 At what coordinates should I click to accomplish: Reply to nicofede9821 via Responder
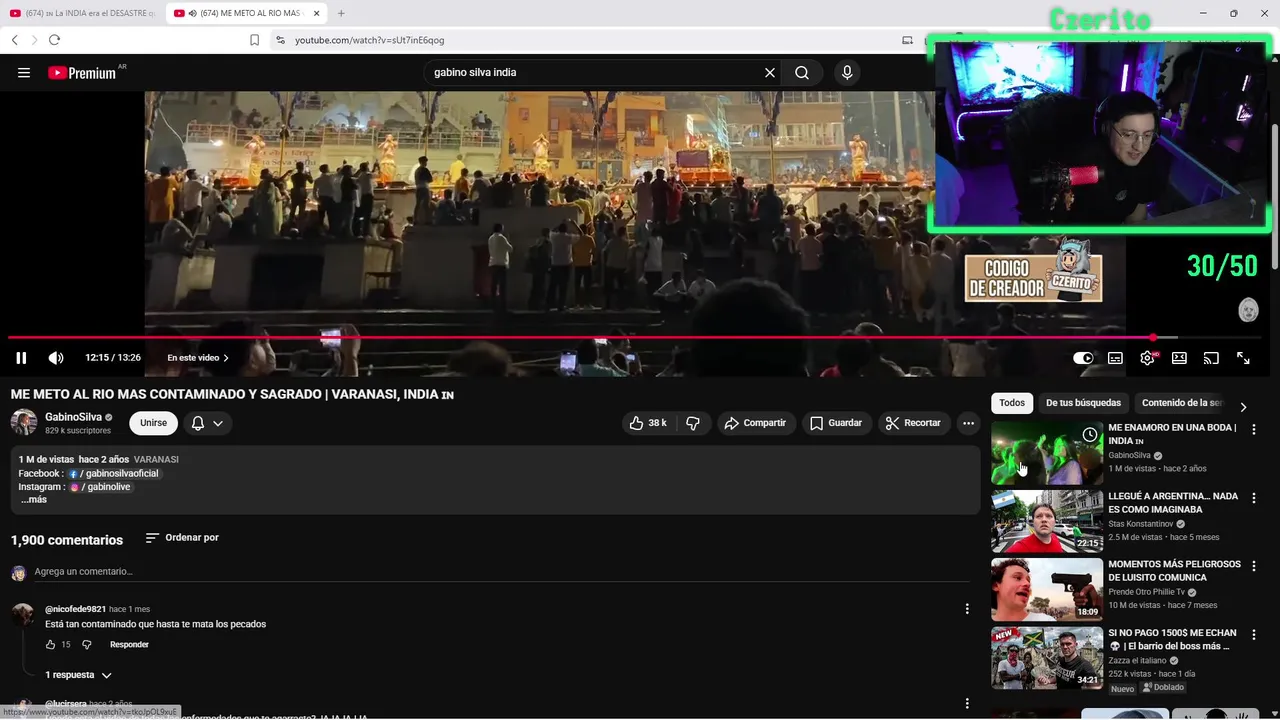pos(129,645)
